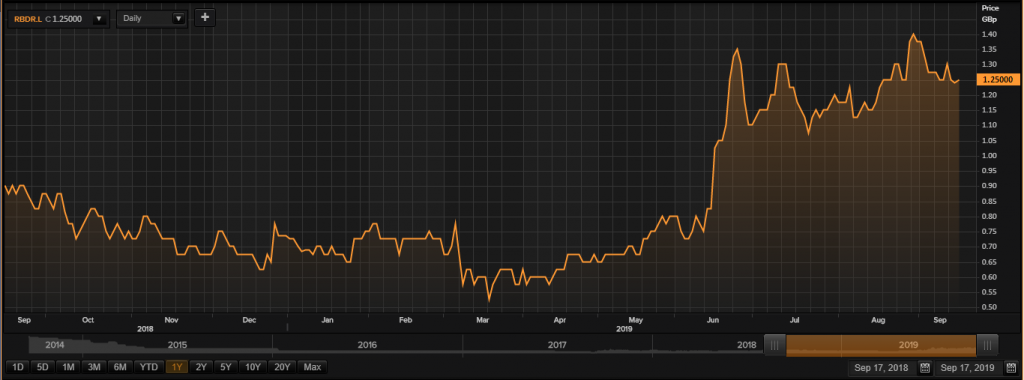The width and height of the screenshot is (1024, 380).
Task: Click 2016 in the overview timeline
Action: (368, 345)
